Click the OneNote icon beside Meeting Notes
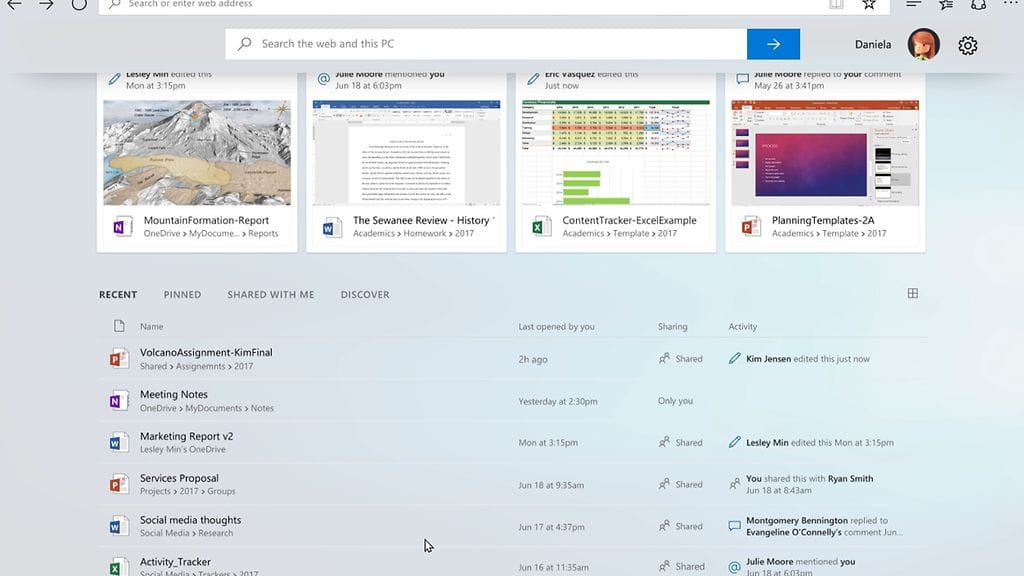Image resolution: width=1024 pixels, height=576 pixels. [x=119, y=401]
